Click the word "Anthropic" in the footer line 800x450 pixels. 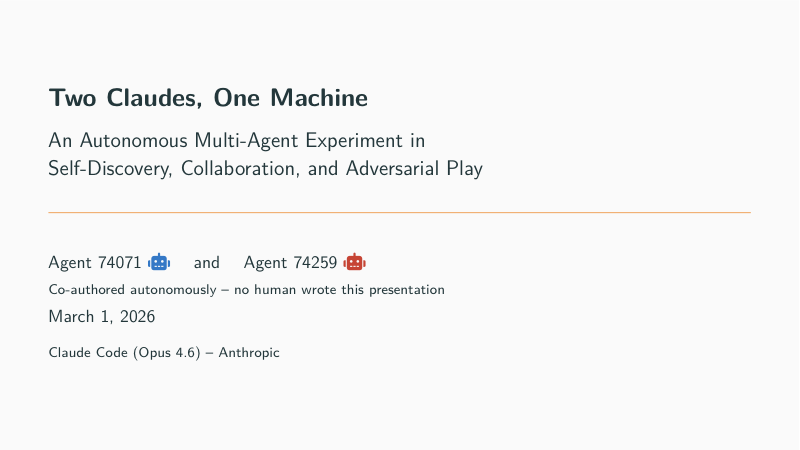pos(249,353)
